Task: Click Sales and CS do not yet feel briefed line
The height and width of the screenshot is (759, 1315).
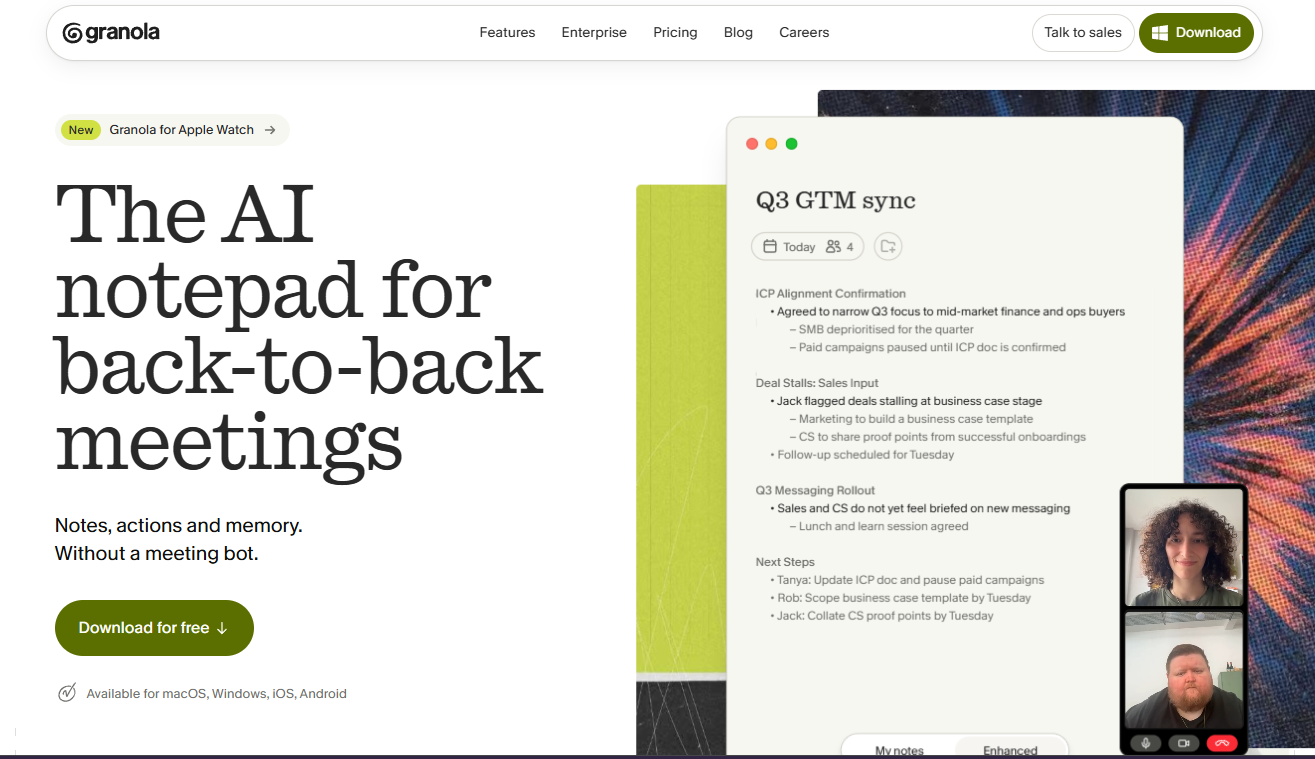Action: click(x=920, y=509)
